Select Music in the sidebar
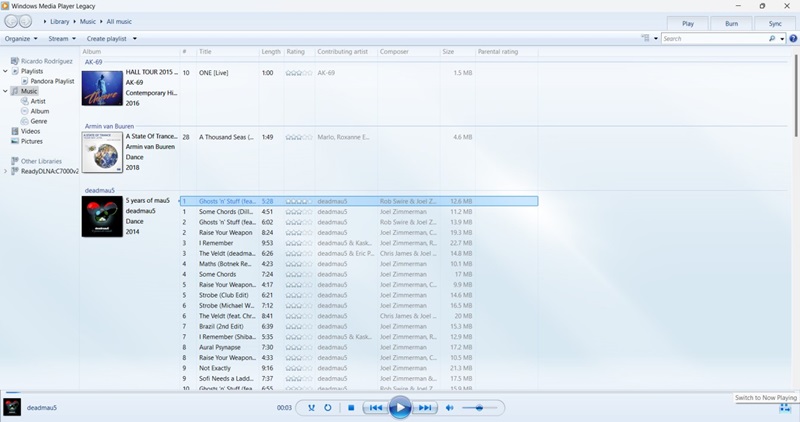This screenshot has width=800, height=422. click(x=24, y=91)
